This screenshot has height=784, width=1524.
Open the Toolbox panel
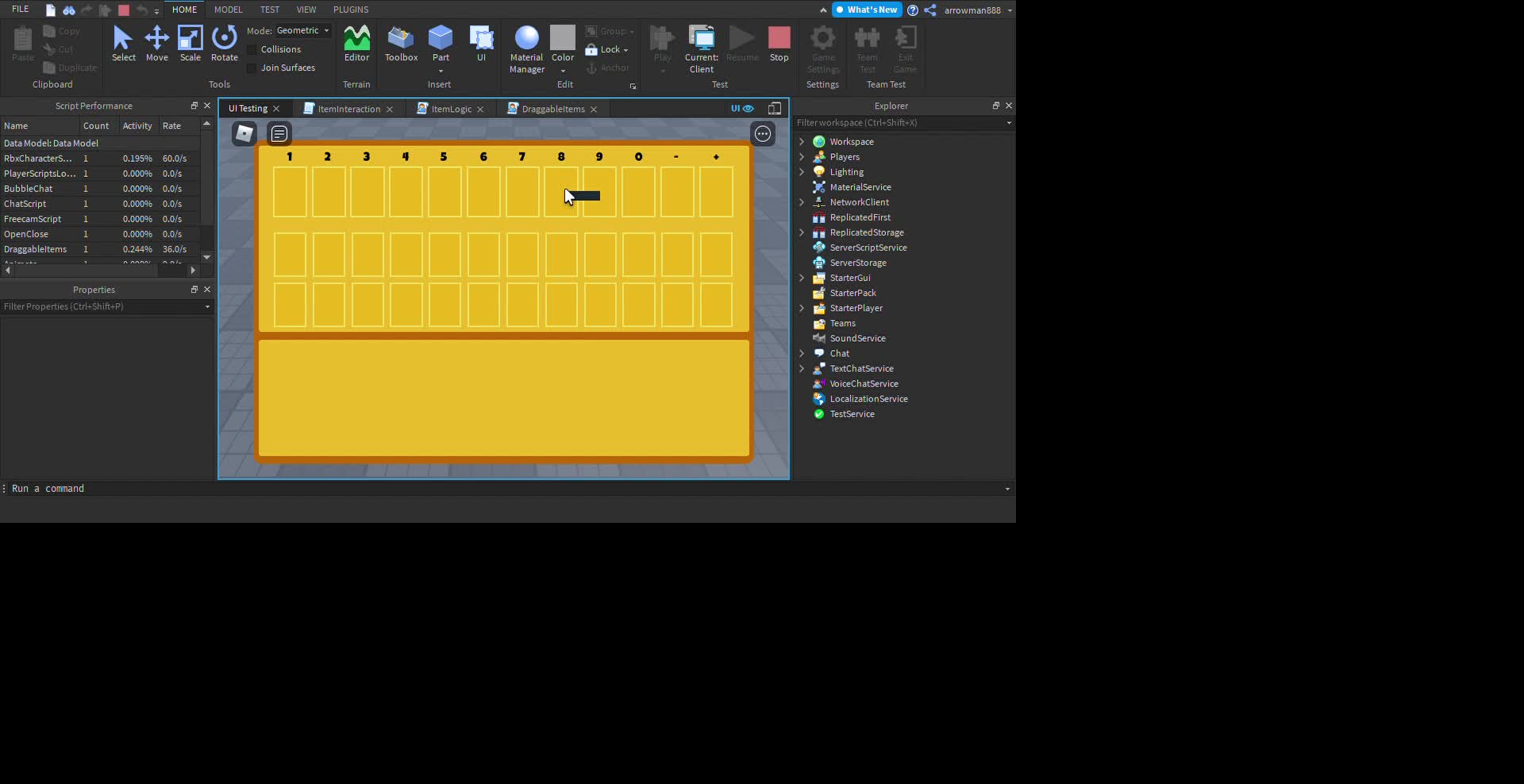tap(401, 43)
